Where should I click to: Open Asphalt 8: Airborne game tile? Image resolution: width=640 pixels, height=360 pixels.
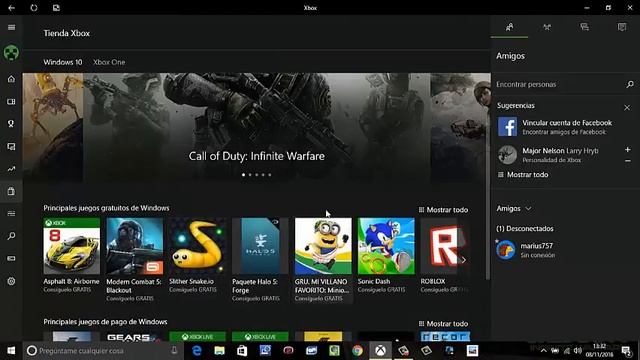[x=72, y=256]
